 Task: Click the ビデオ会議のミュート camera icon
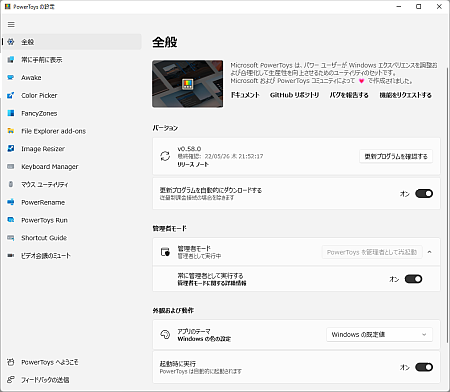11,256
